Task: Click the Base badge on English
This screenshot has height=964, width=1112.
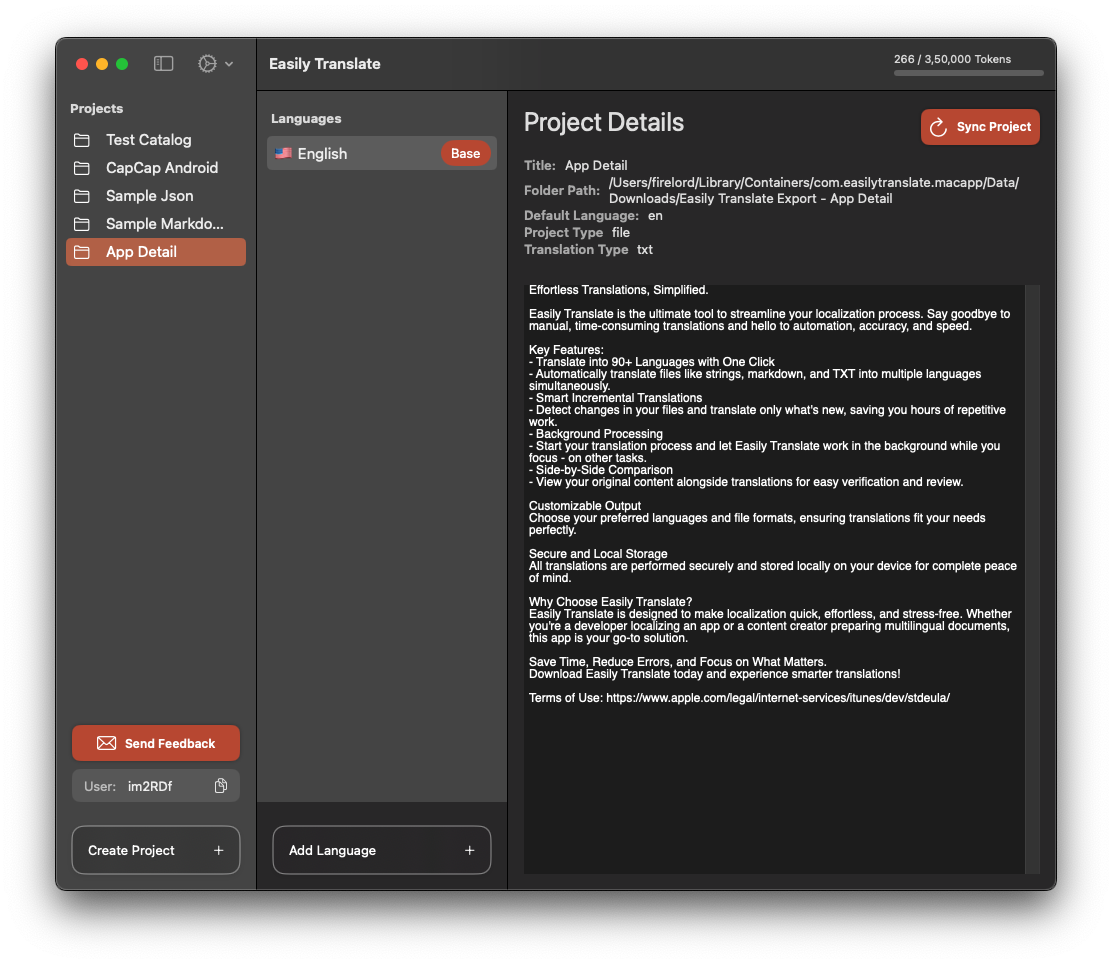Action: pyautogui.click(x=465, y=153)
